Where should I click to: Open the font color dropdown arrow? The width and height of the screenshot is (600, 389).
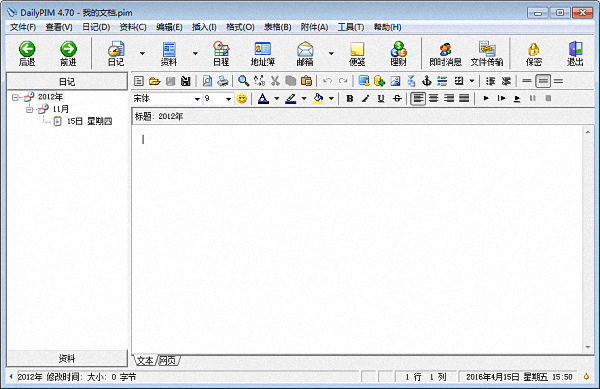277,99
